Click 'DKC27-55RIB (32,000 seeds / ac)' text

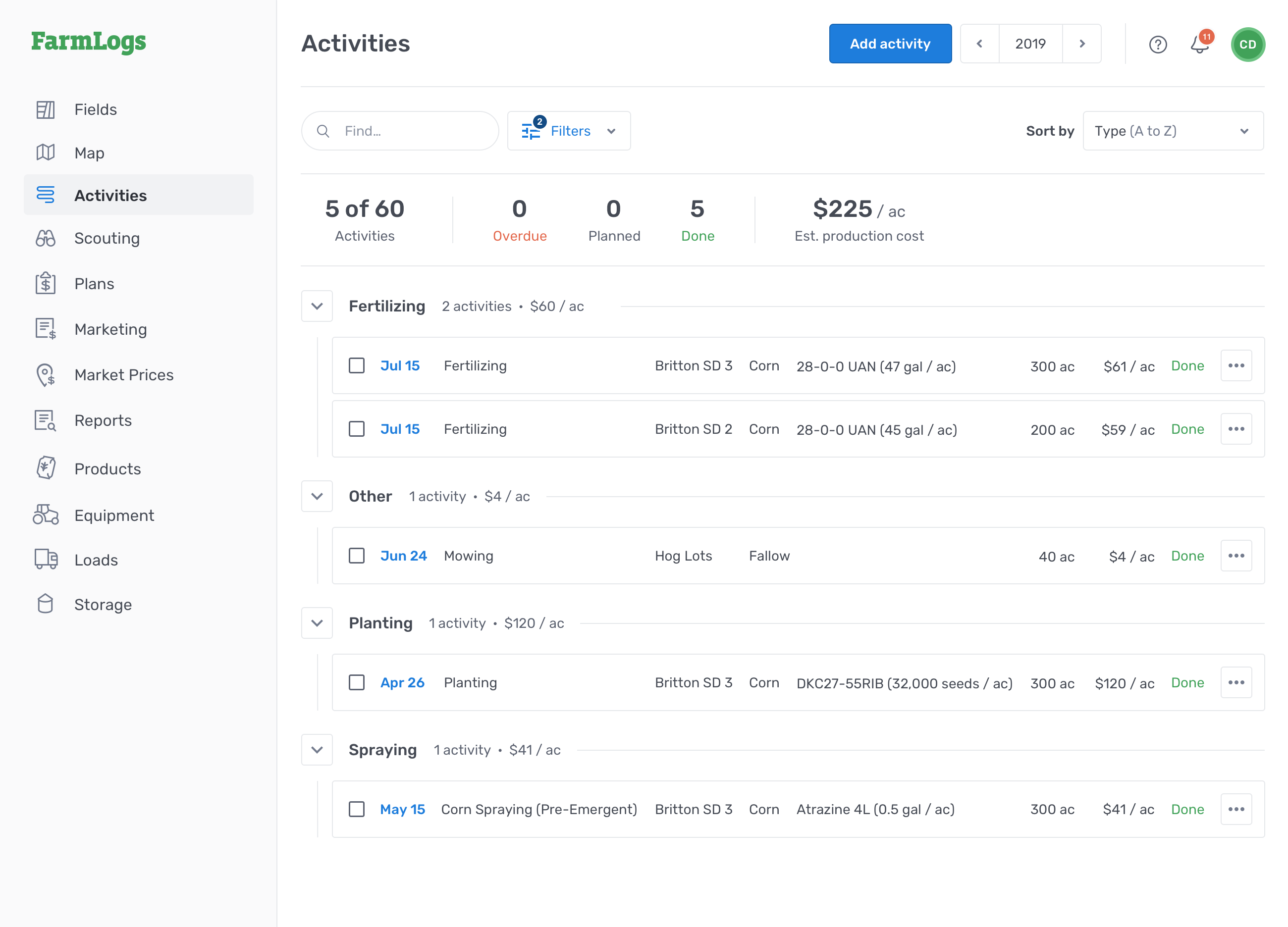coord(904,683)
